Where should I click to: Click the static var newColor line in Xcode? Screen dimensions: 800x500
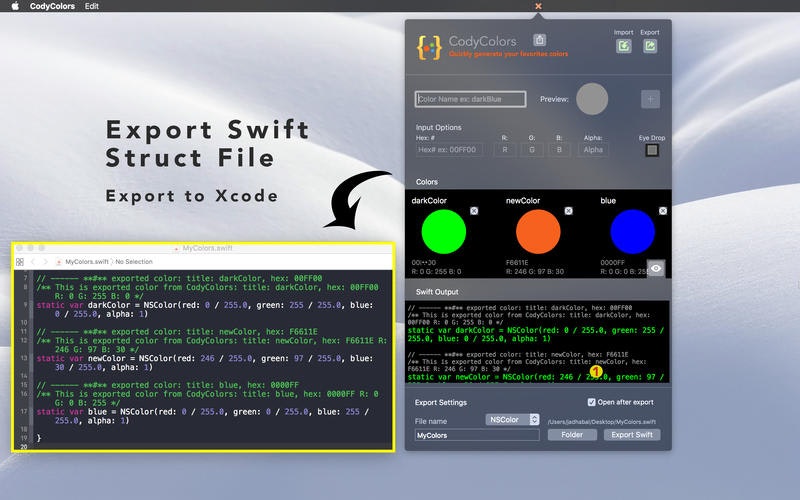pyautogui.click(x=205, y=363)
